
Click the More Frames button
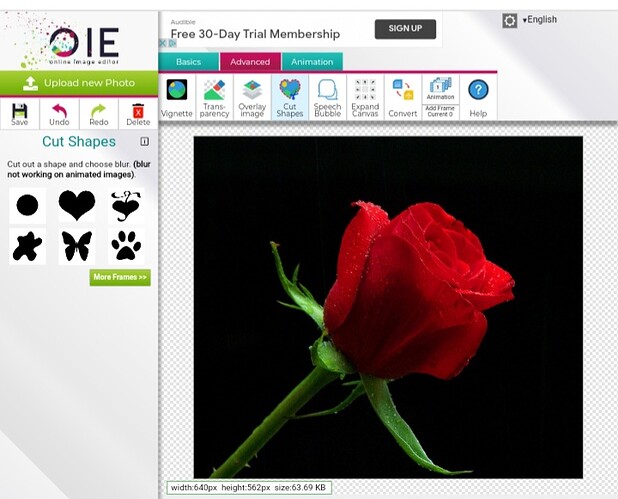[x=120, y=277]
